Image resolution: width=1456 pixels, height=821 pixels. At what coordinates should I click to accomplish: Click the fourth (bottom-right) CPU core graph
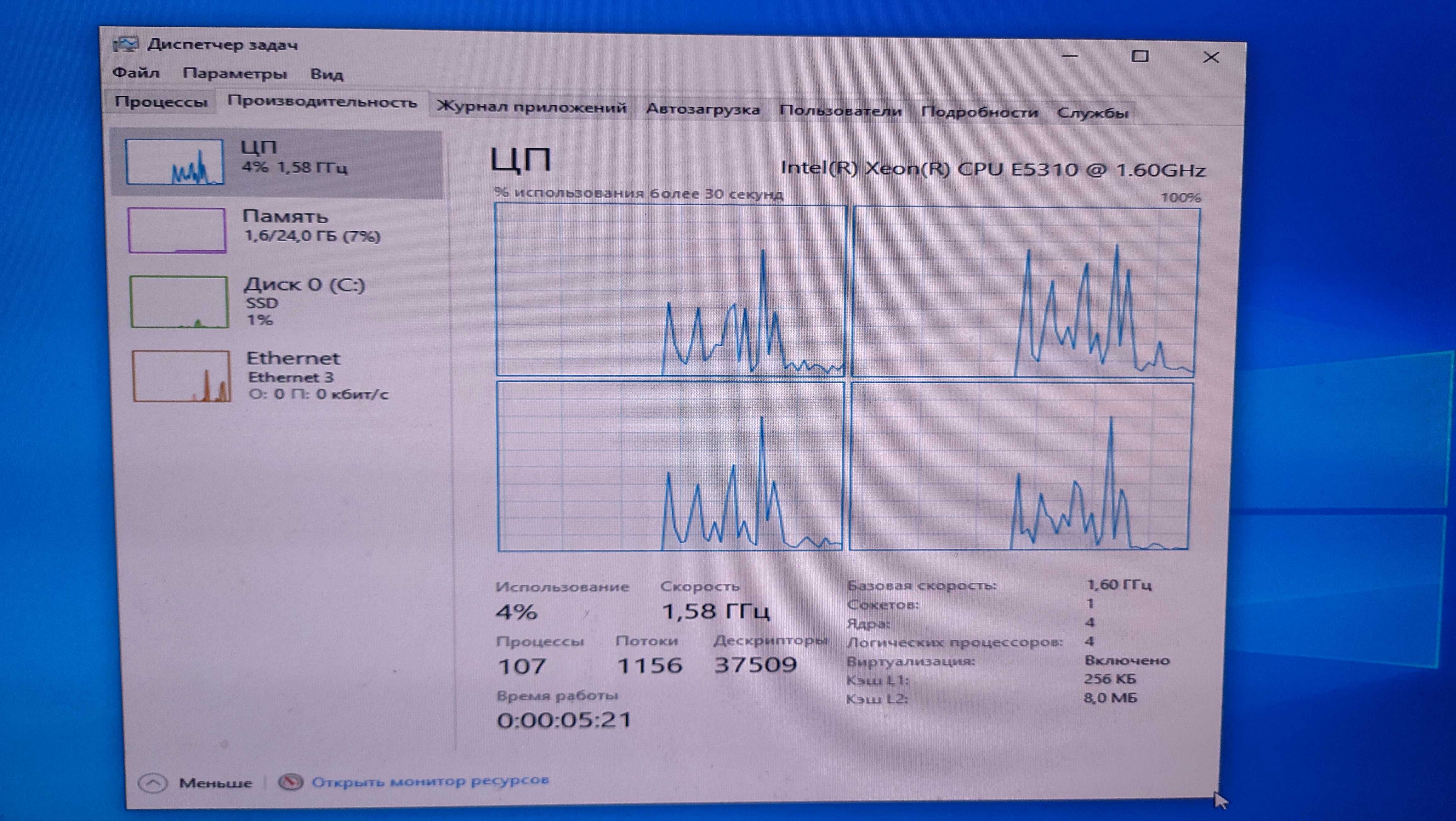click(x=1021, y=466)
